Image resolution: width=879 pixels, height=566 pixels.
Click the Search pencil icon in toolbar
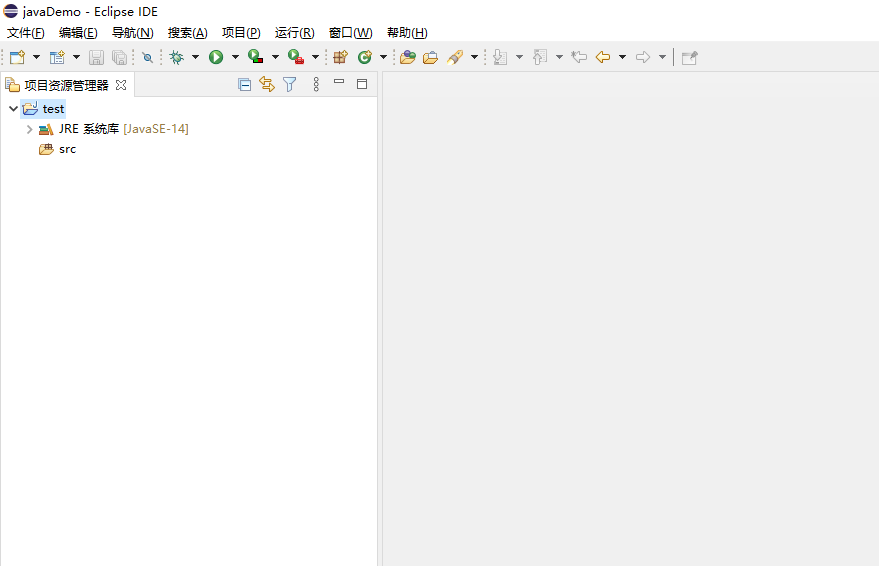coord(455,57)
